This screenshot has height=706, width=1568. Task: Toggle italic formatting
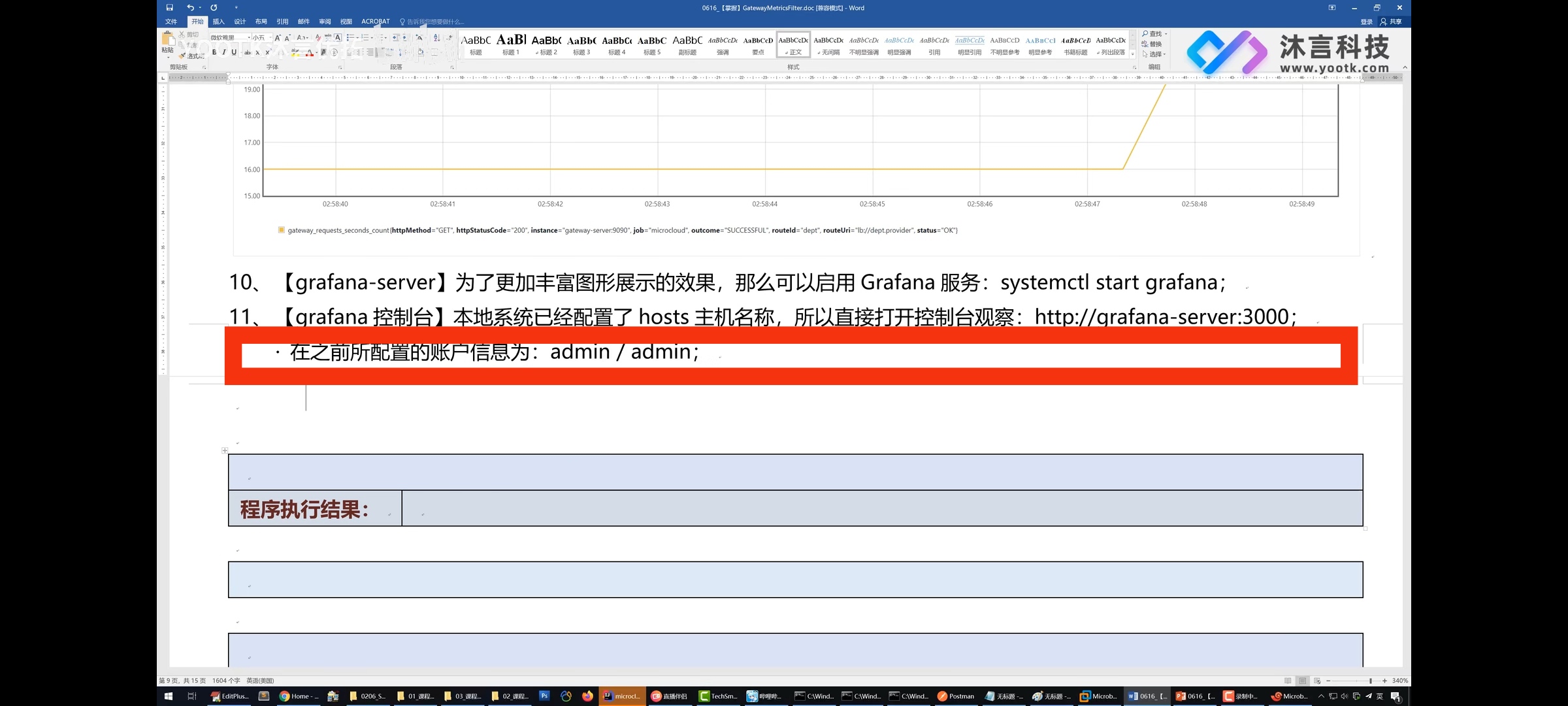[x=224, y=52]
